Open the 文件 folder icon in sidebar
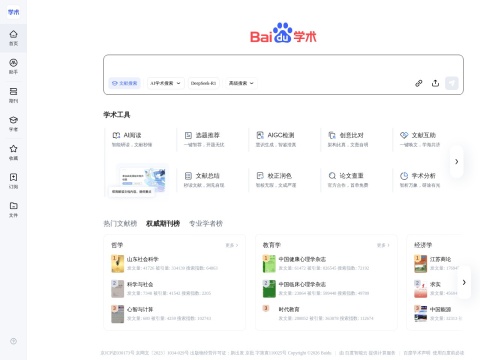Viewport: 480px width, 360px height. point(13,209)
